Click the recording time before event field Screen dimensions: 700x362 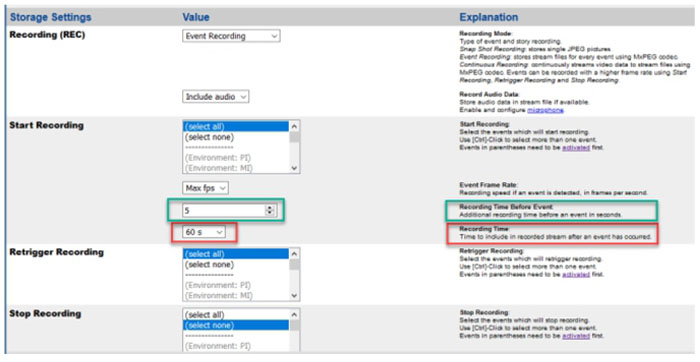(x=229, y=210)
